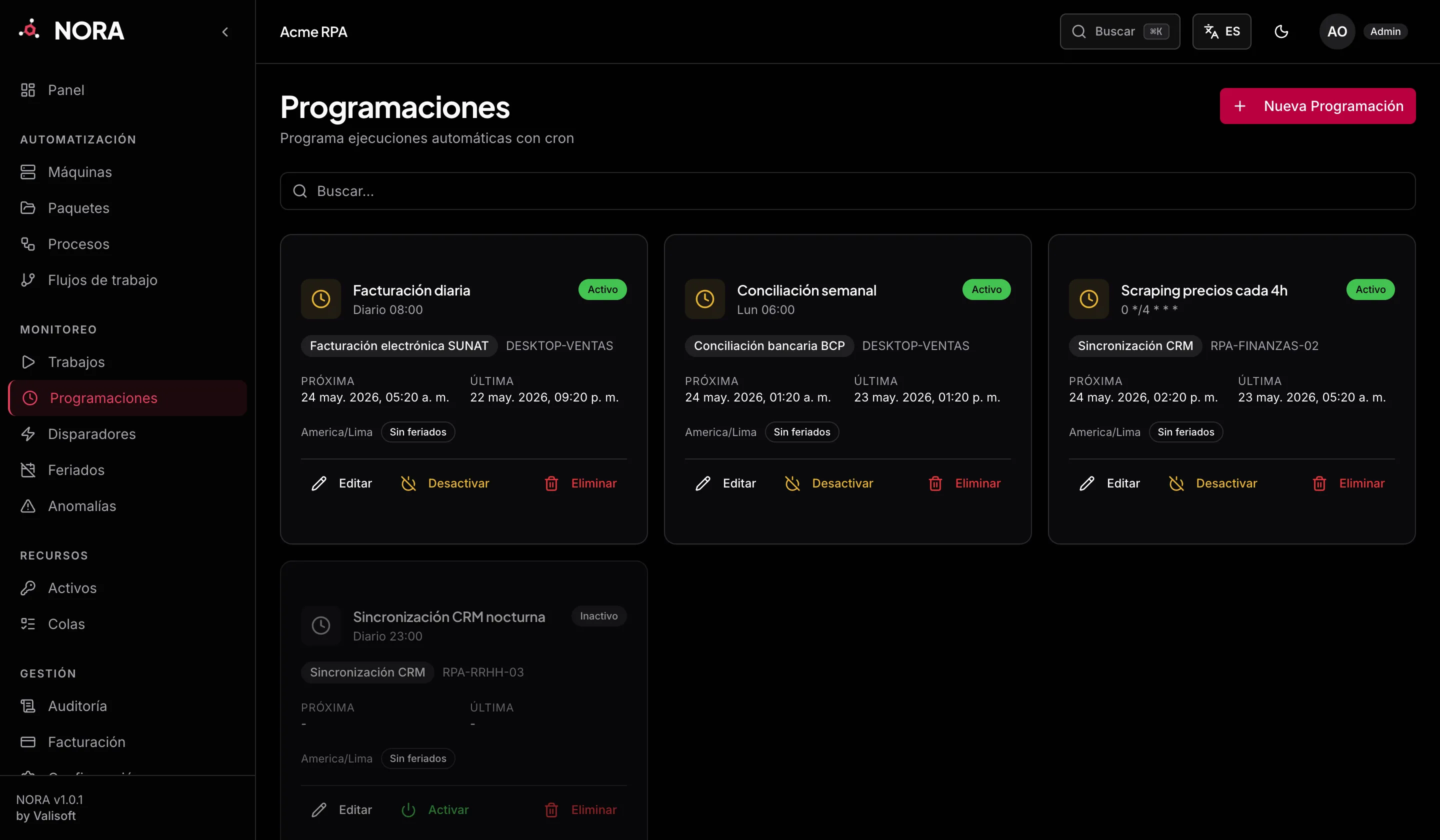1440x840 pixels.
Task: Click the Colas list icon
Action: pos(28,624)
